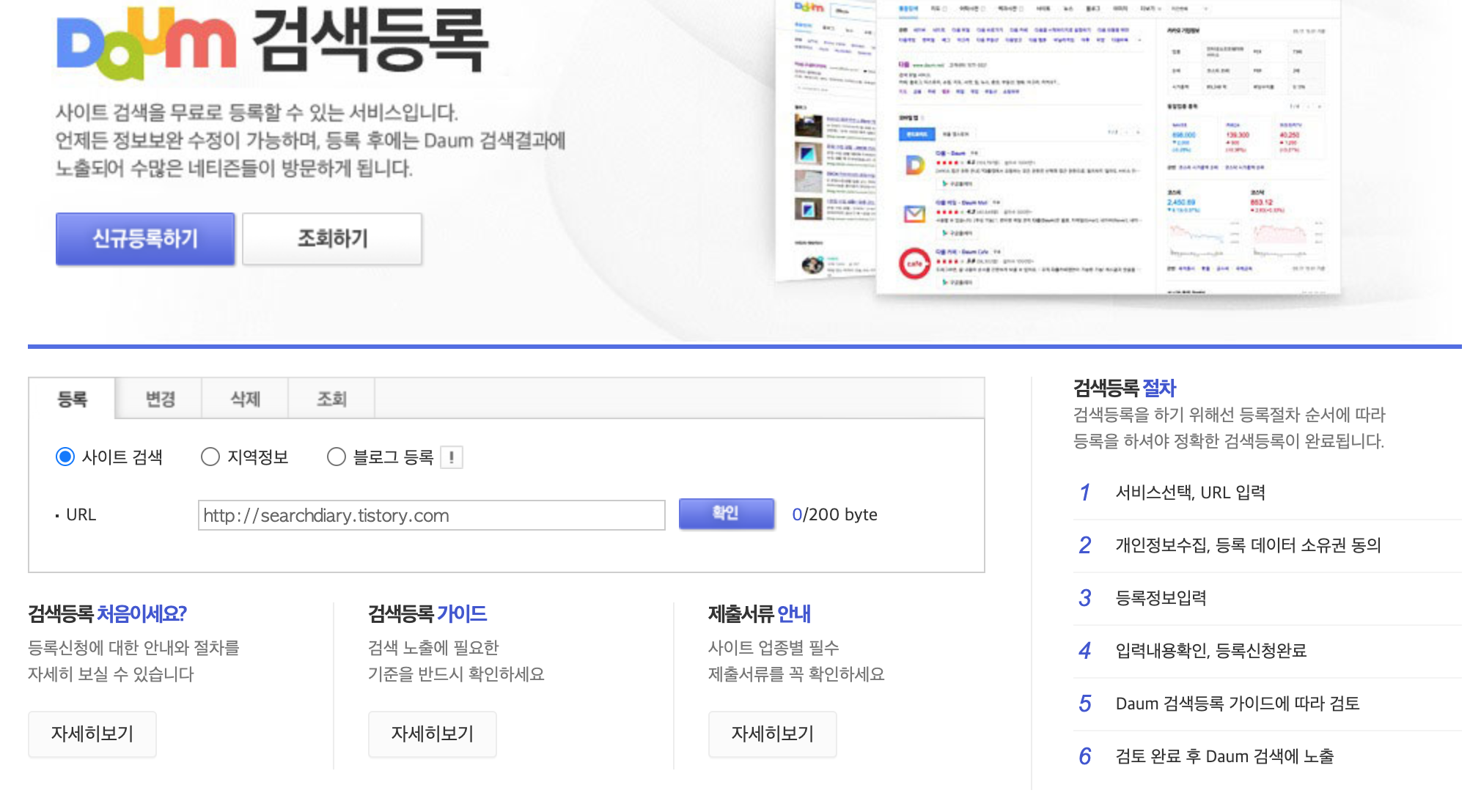Open 자세히보기 under 제출서류 안내
Image resolution: width=1481 pixels, height=812 pixels.
click(773, 734)
